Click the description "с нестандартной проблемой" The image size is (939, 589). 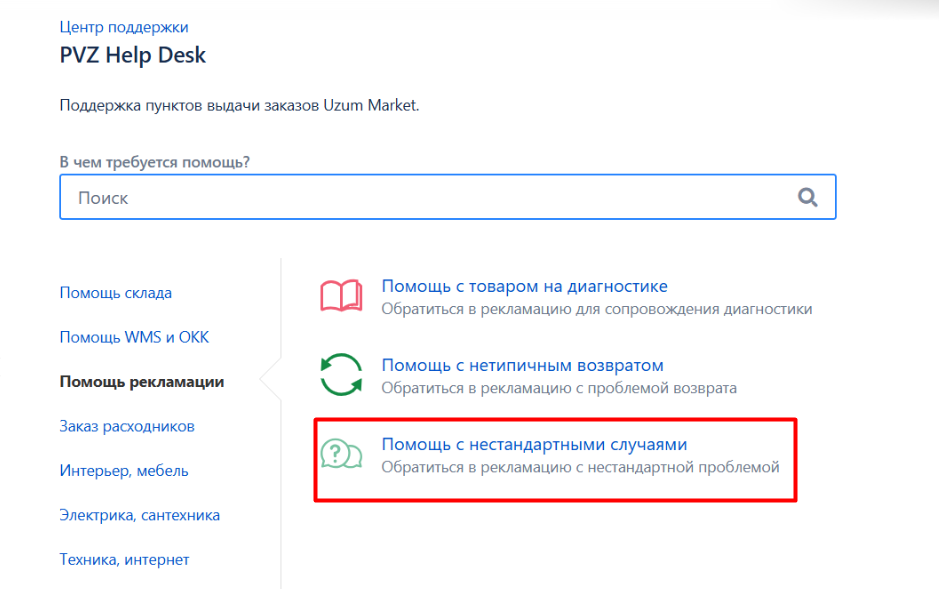click(x=580, y=467)
